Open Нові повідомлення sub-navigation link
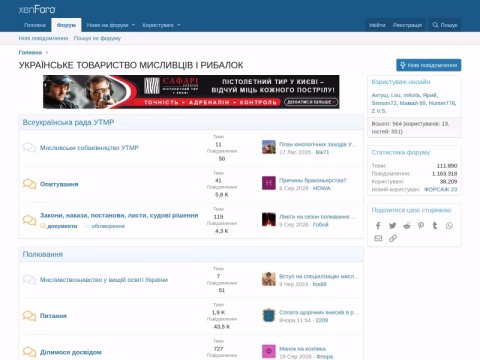This screenshot has width=480, height=360. [43, 38]
